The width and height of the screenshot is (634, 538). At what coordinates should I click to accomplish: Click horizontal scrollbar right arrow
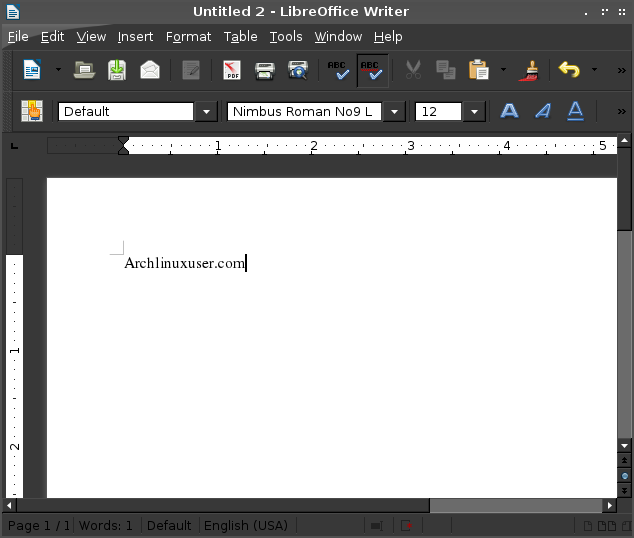(x=610, y=505)
